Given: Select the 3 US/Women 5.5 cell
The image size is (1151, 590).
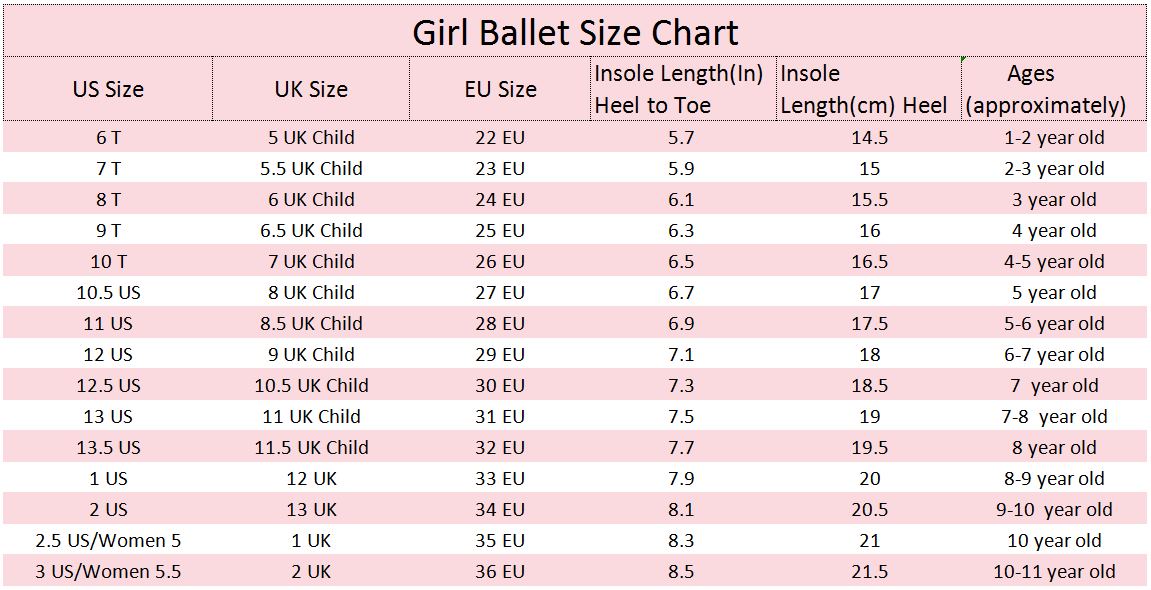Looking at the screenshot, I should tap(108, 572).
